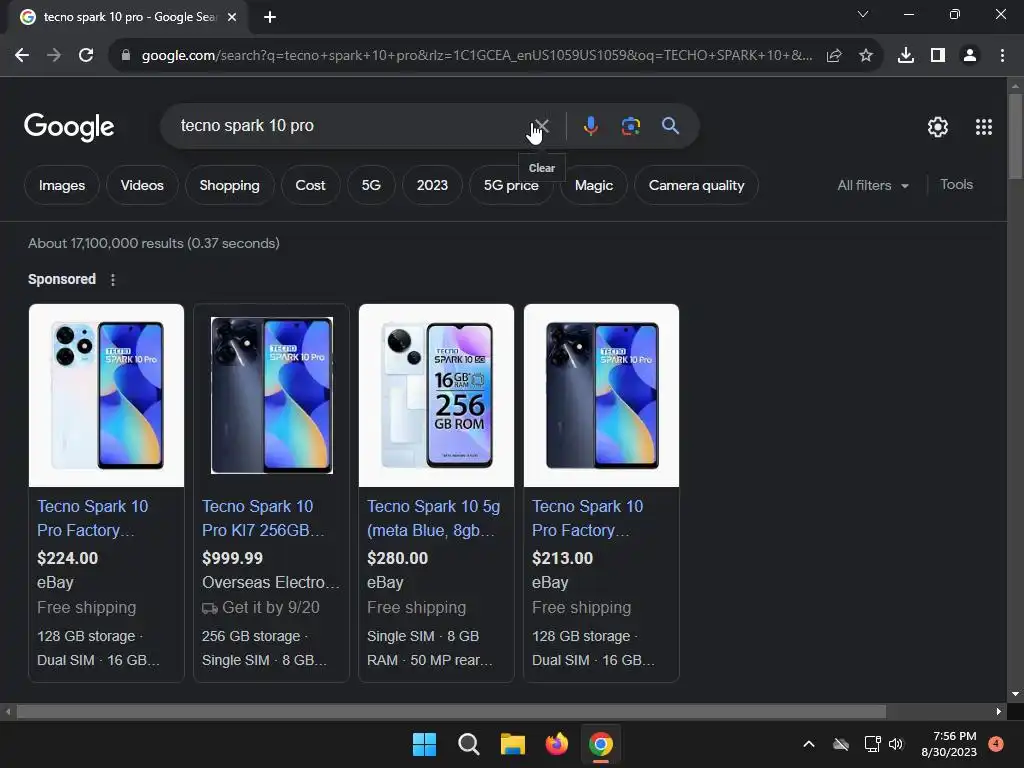The image size is (1024, 768).
Task: Apply the 2023 filter chip
Action: (x=432, y=185)
